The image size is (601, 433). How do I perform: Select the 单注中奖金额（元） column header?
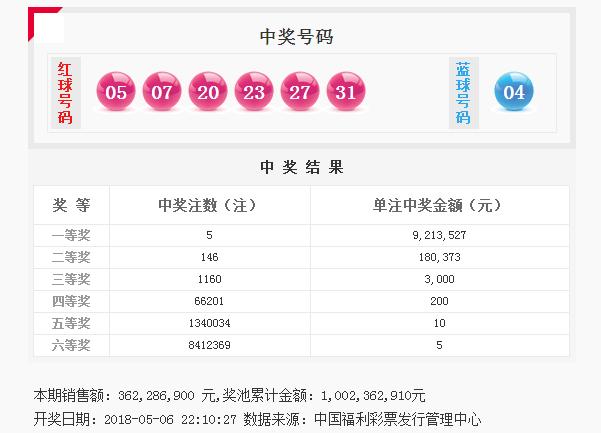click(x=439, y=205)
